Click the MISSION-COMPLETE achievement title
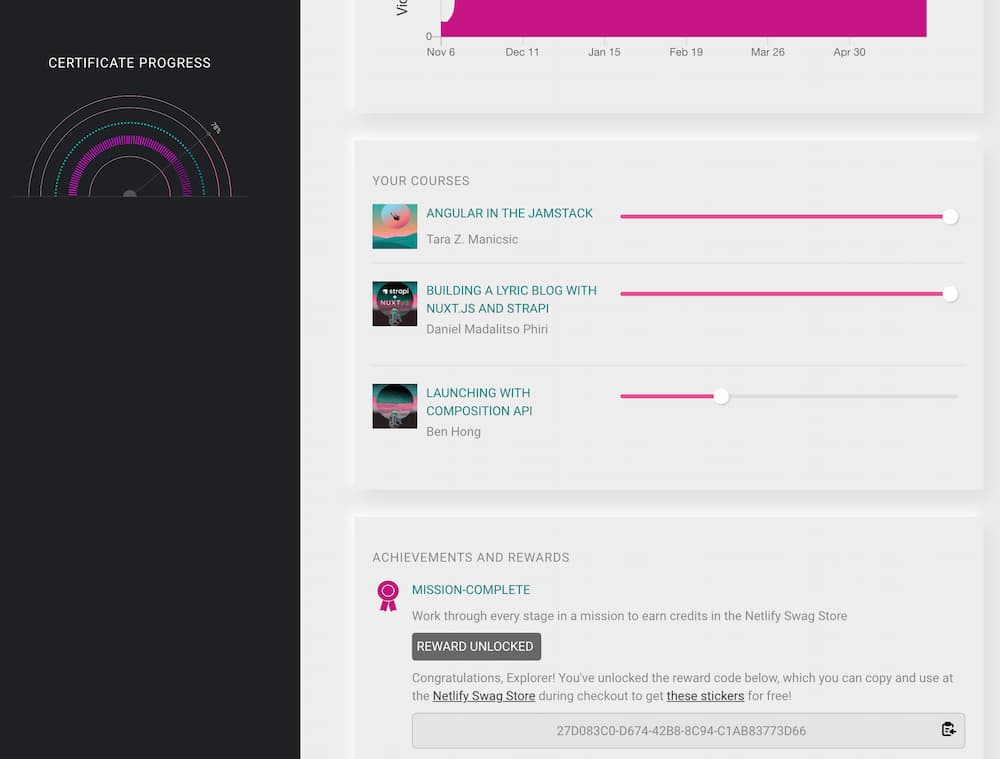Viewport: 1000px width, 759px height. pyautogui.click(x=471, y=590)
